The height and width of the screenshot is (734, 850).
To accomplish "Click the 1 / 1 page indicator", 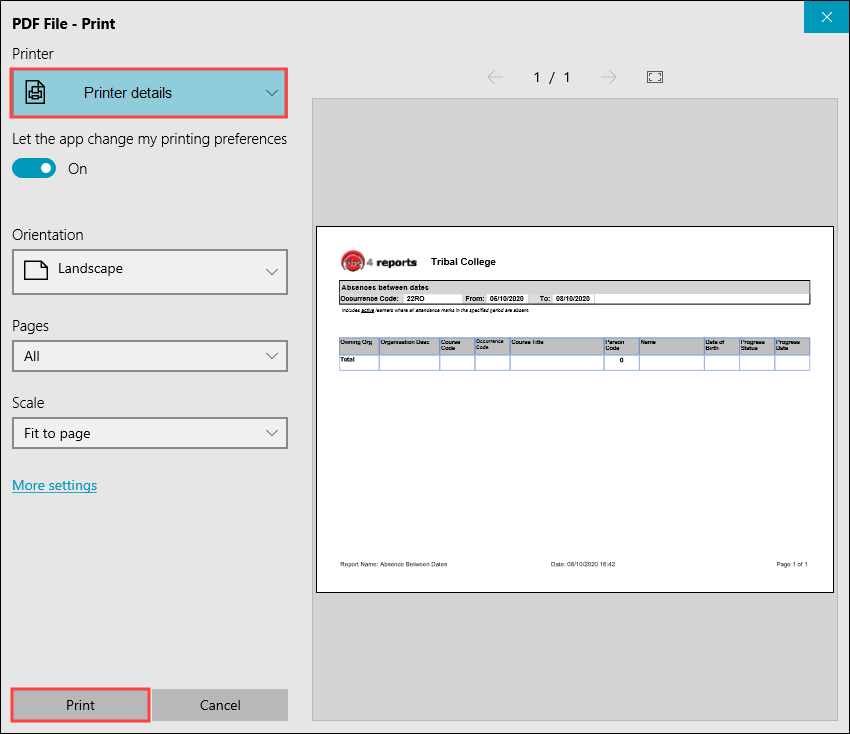I will point(550,77).
